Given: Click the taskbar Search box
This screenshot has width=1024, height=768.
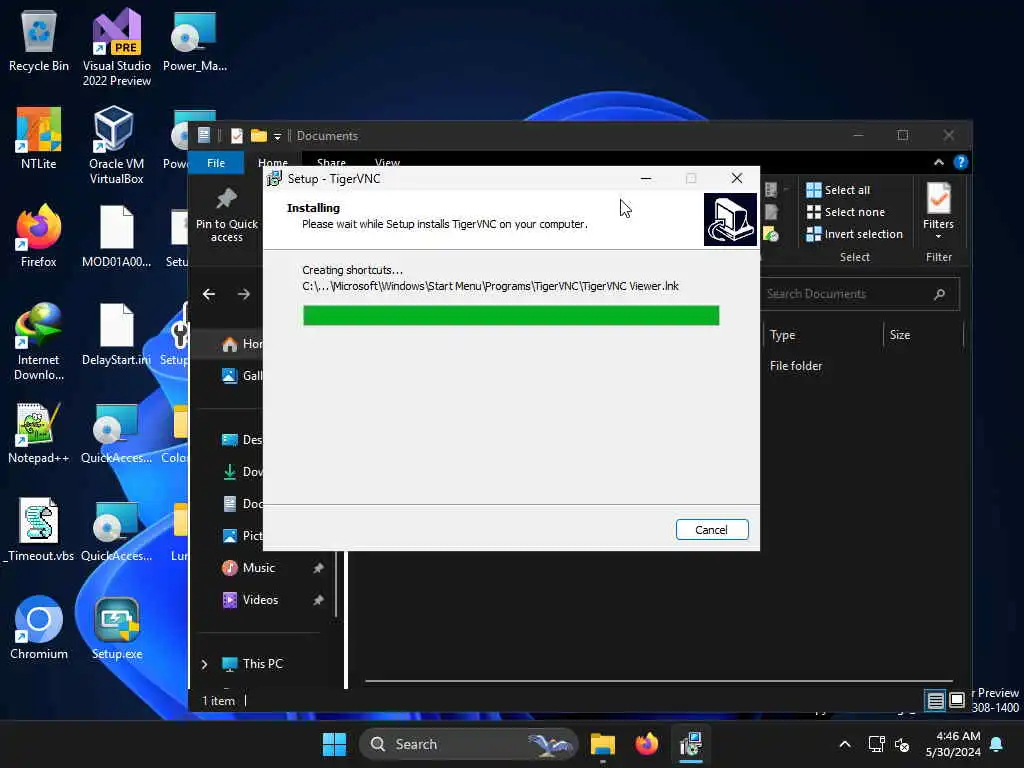Looking at the screenshot, I should click(469, 744).
